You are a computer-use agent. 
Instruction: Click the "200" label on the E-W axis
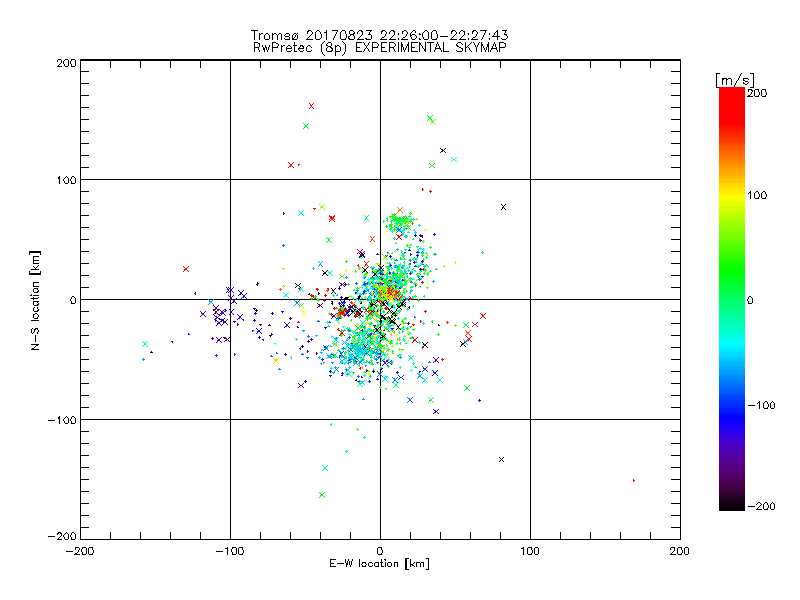680,551
